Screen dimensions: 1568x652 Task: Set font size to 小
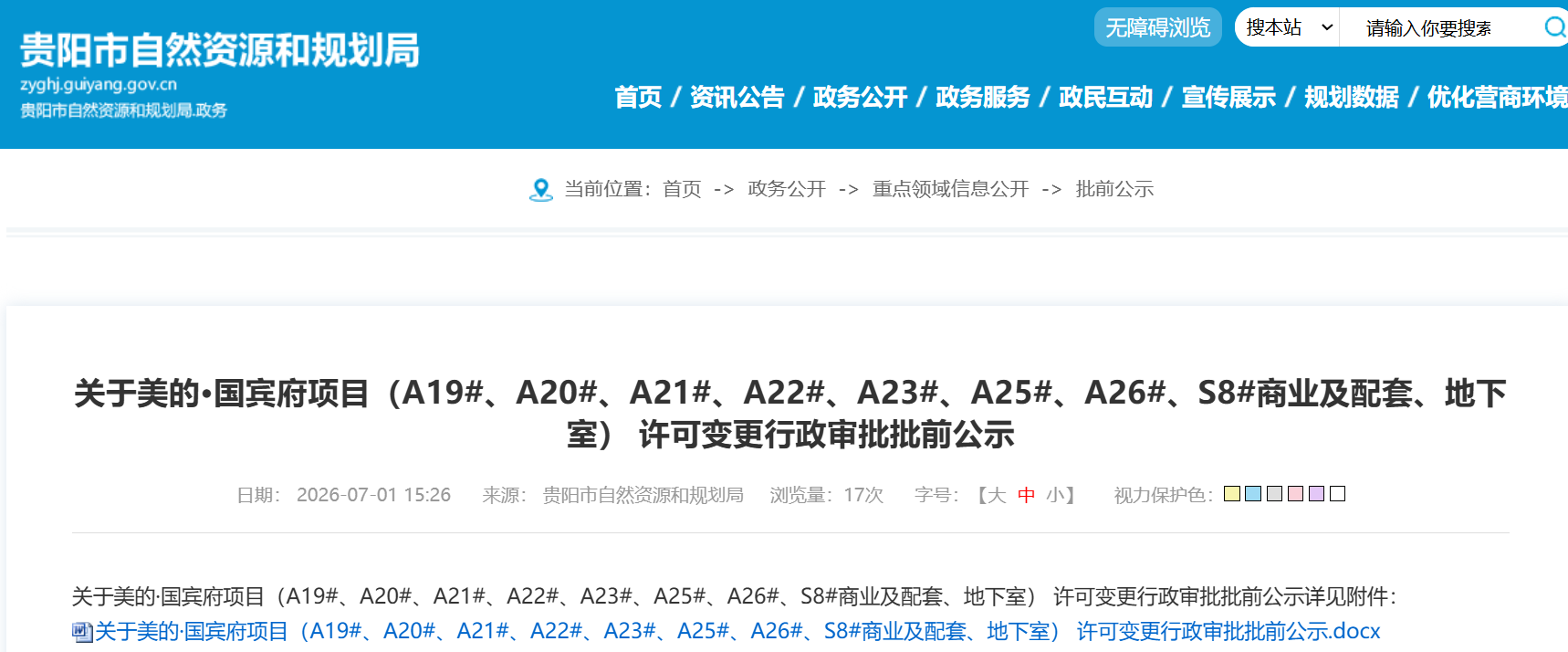[1055, 495]
